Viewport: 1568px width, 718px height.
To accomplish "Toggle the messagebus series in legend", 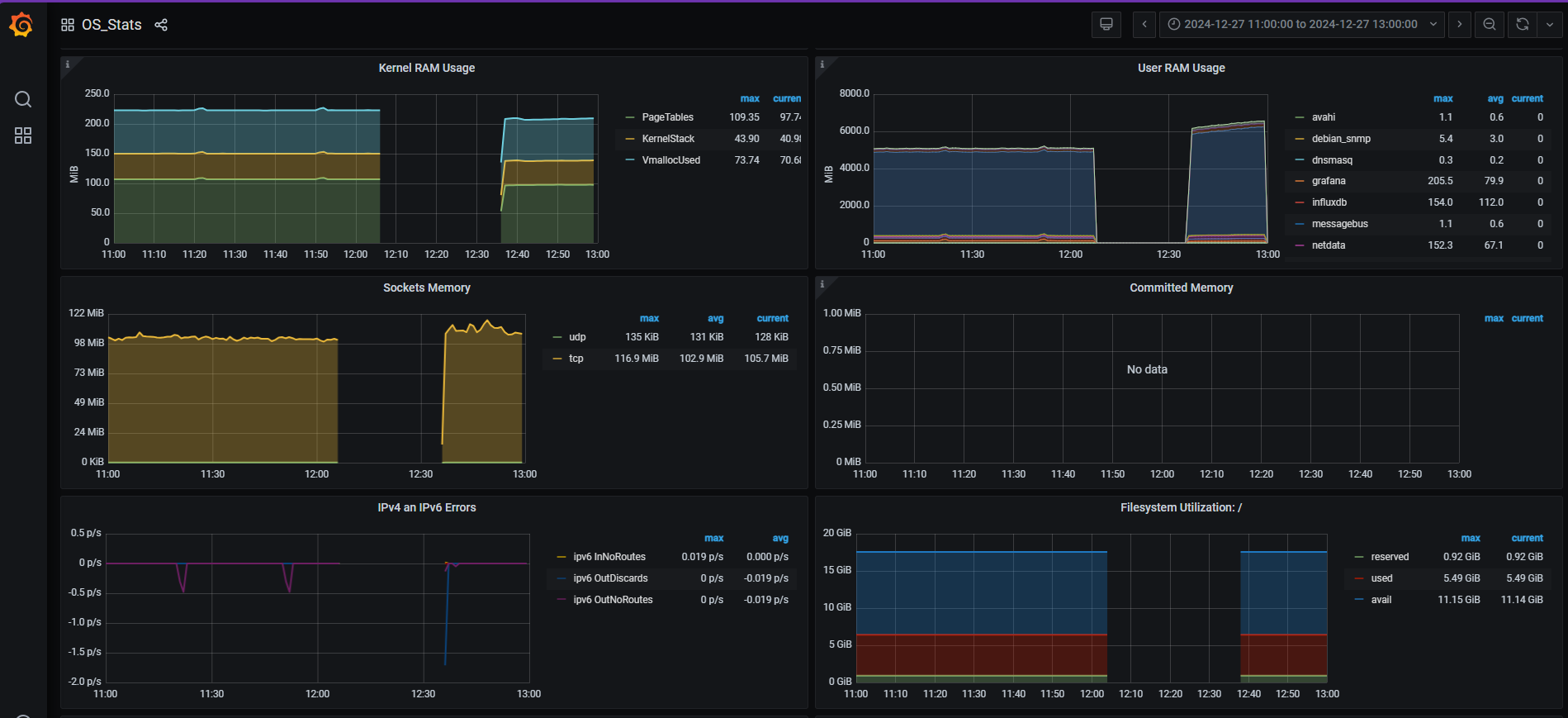I will pos(1340,224).
